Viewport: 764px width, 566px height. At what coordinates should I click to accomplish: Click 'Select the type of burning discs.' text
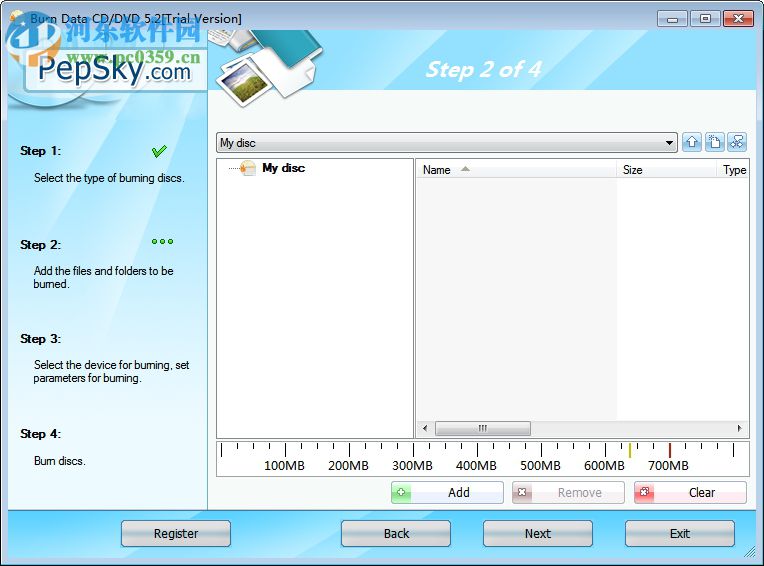pos(109,178)
